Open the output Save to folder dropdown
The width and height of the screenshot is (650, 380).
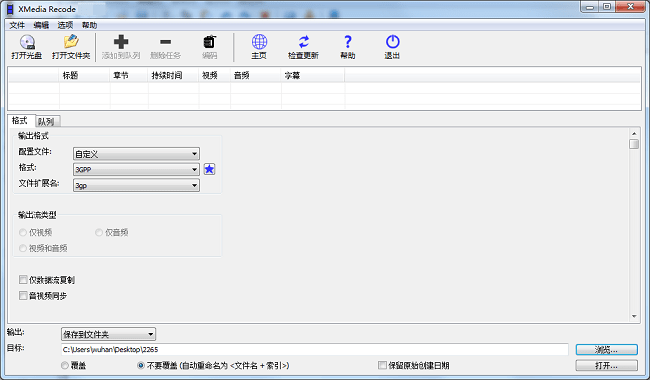point(108,334)
